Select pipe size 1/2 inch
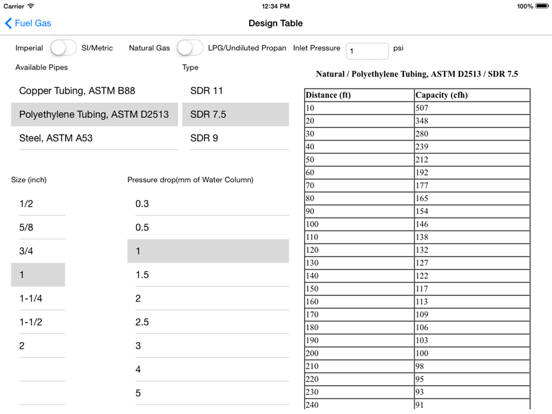The height and width of the screenshot is (414, 552). coord(38,204)
